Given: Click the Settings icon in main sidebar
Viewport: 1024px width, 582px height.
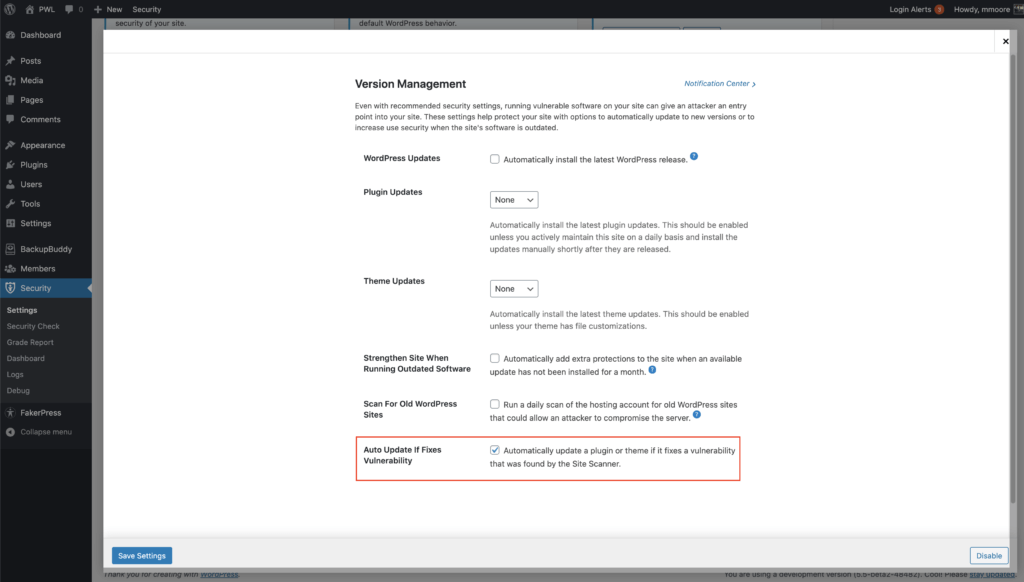Looking at the screenshot, I should tap(10, 223).
